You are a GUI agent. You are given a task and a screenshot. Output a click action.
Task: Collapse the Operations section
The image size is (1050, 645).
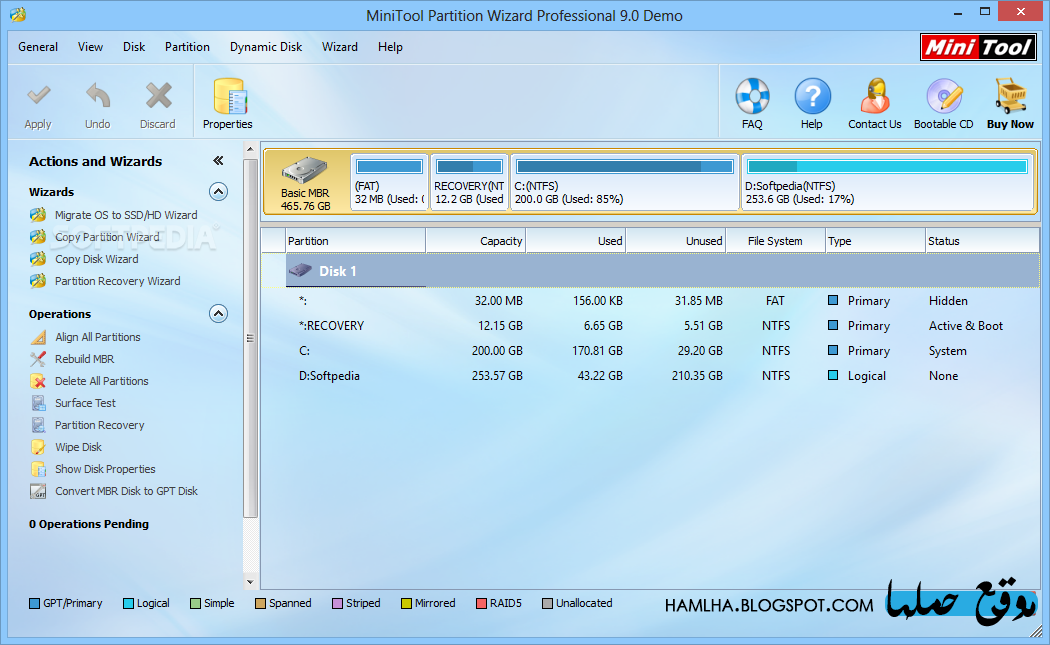[218, 314]
